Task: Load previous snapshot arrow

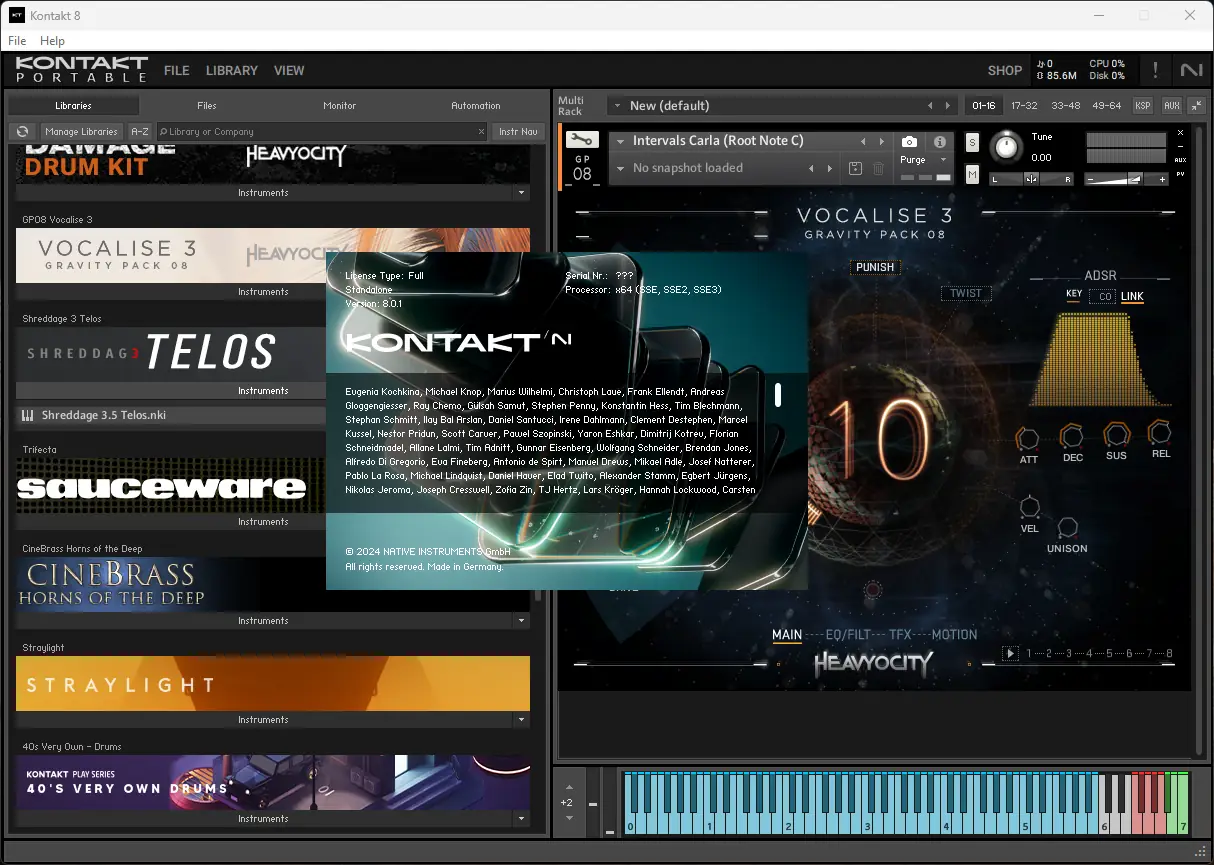Action: click(811, 168)
